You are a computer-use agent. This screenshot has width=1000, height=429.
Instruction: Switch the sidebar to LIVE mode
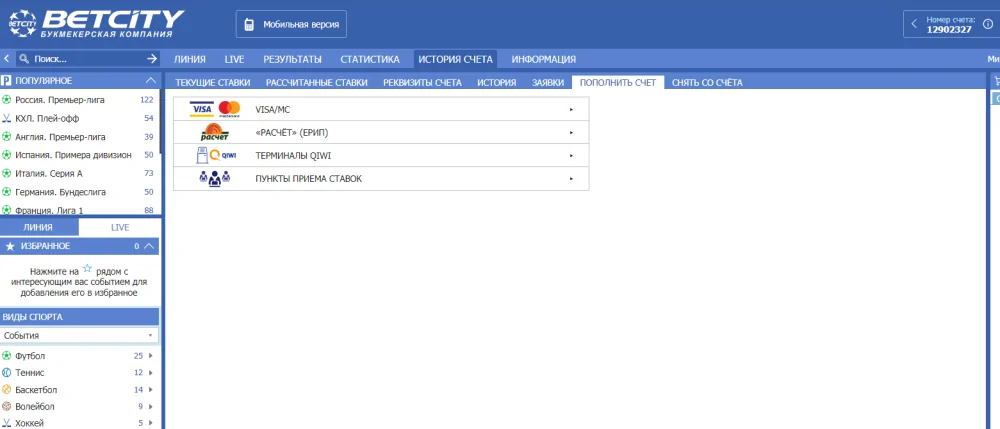(120, 228)
